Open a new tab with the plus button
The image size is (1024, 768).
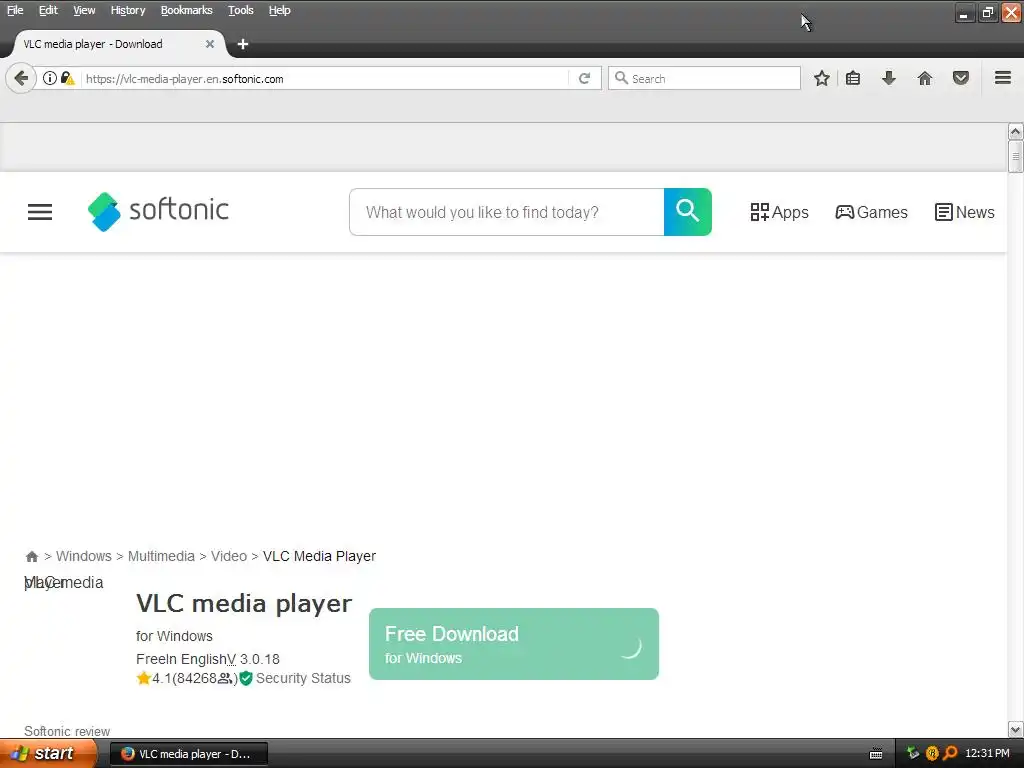tap(243, 44)
